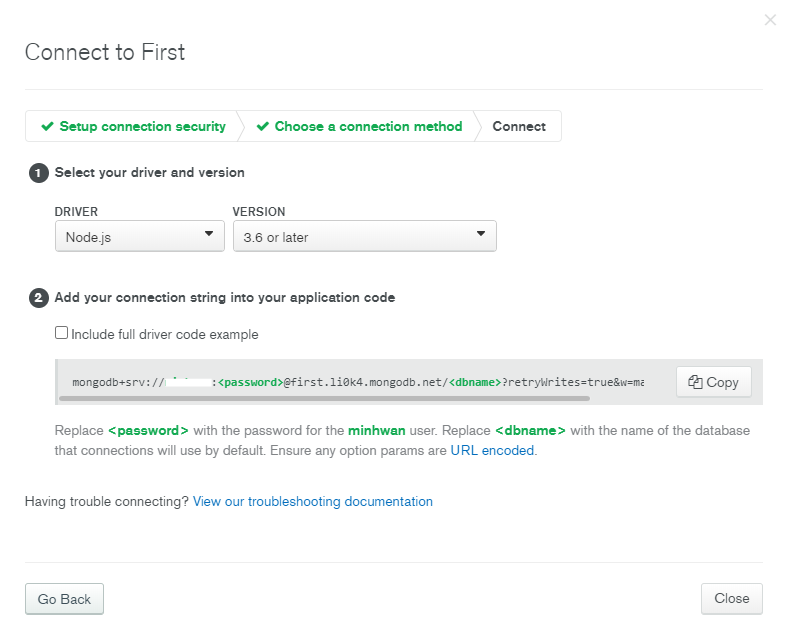The height and width of the screenshot is (630, 786).
Task: Click the Add your connection string heading
Action: click(x=225, y=298)
